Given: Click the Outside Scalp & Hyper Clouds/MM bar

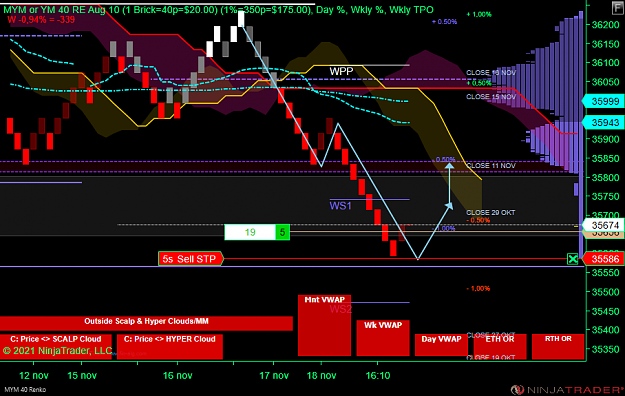Looking at the screenshot, I should pyautogui.click(x=146, y=323).
